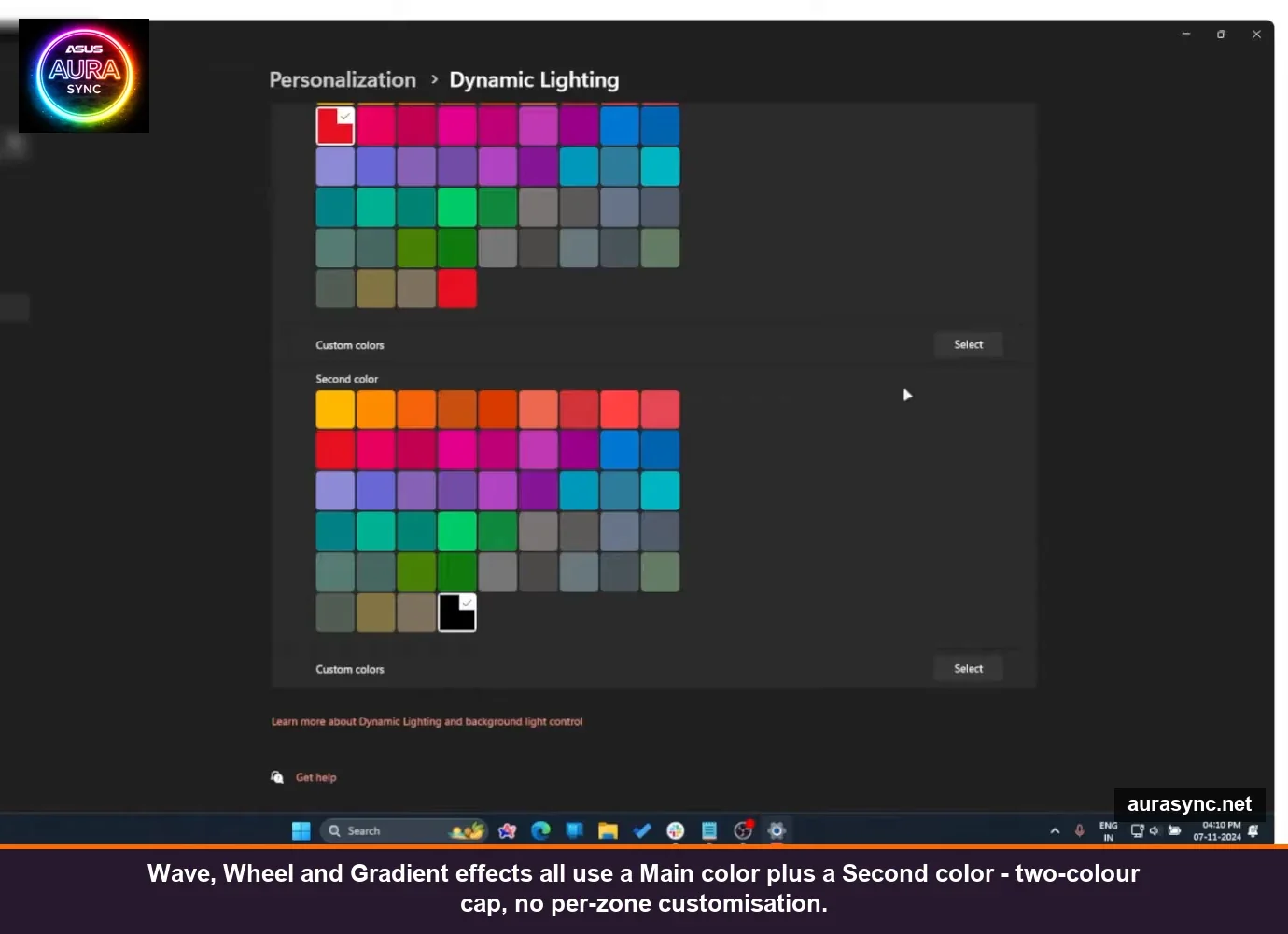Open File Explorer from the taskbar
1288x934 pixels.
point(608,830)
